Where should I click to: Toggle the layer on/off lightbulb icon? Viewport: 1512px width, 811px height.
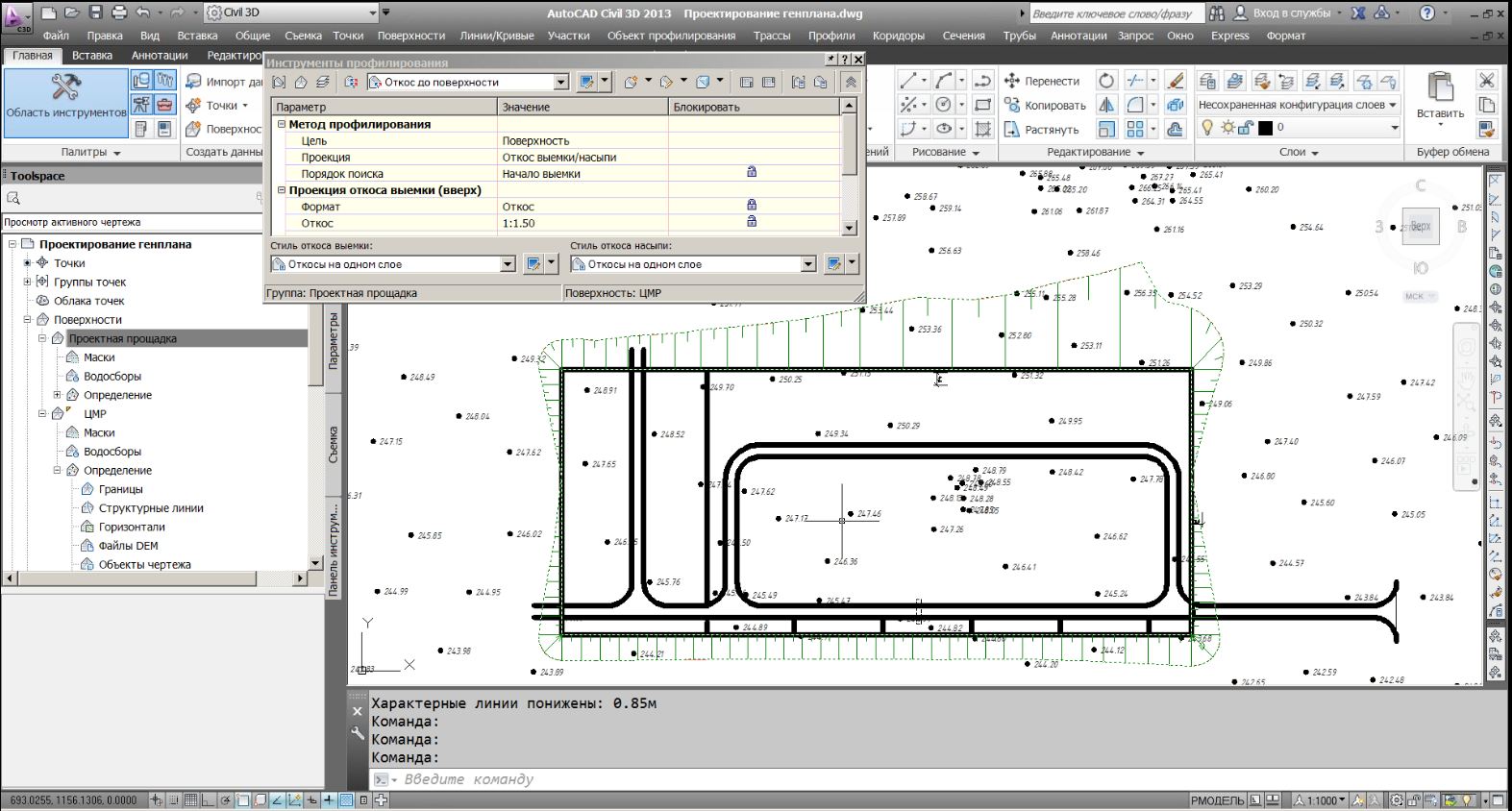[1207, 128]
